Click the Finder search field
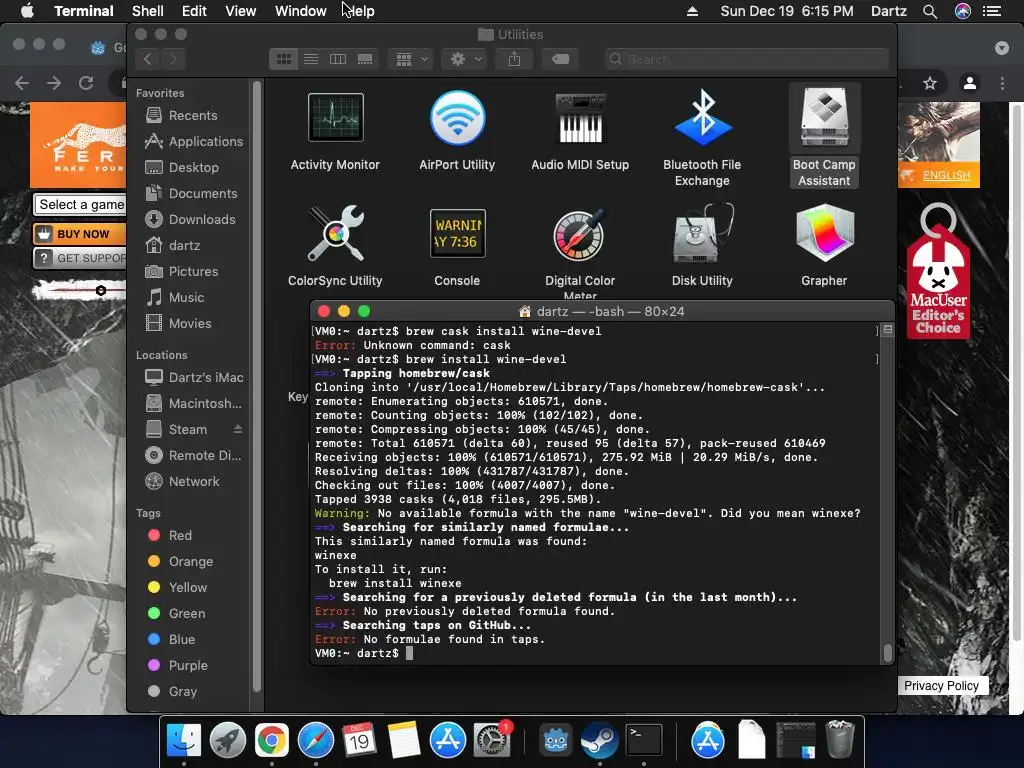Viewport: 1024px width, 768px height. (746, 59)
